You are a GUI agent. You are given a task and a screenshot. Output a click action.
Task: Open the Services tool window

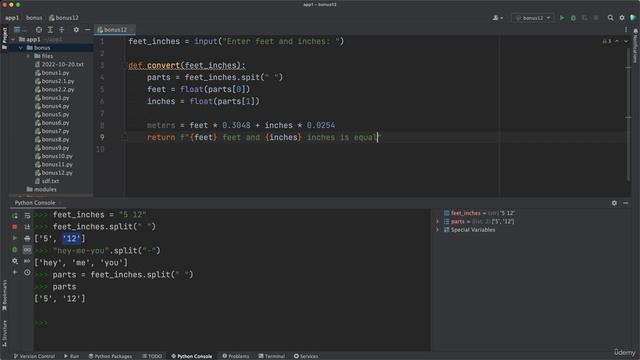[306, 356]
